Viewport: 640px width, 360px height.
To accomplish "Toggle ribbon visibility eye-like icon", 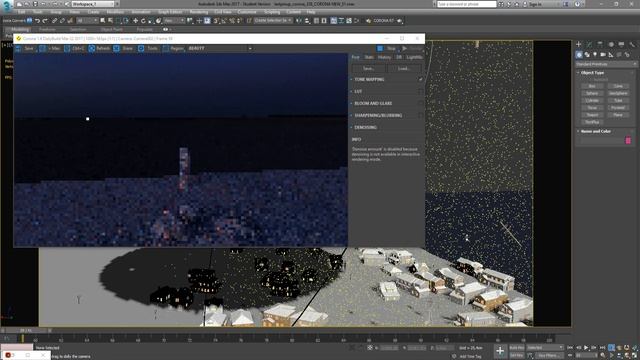I will click(165, 29).
